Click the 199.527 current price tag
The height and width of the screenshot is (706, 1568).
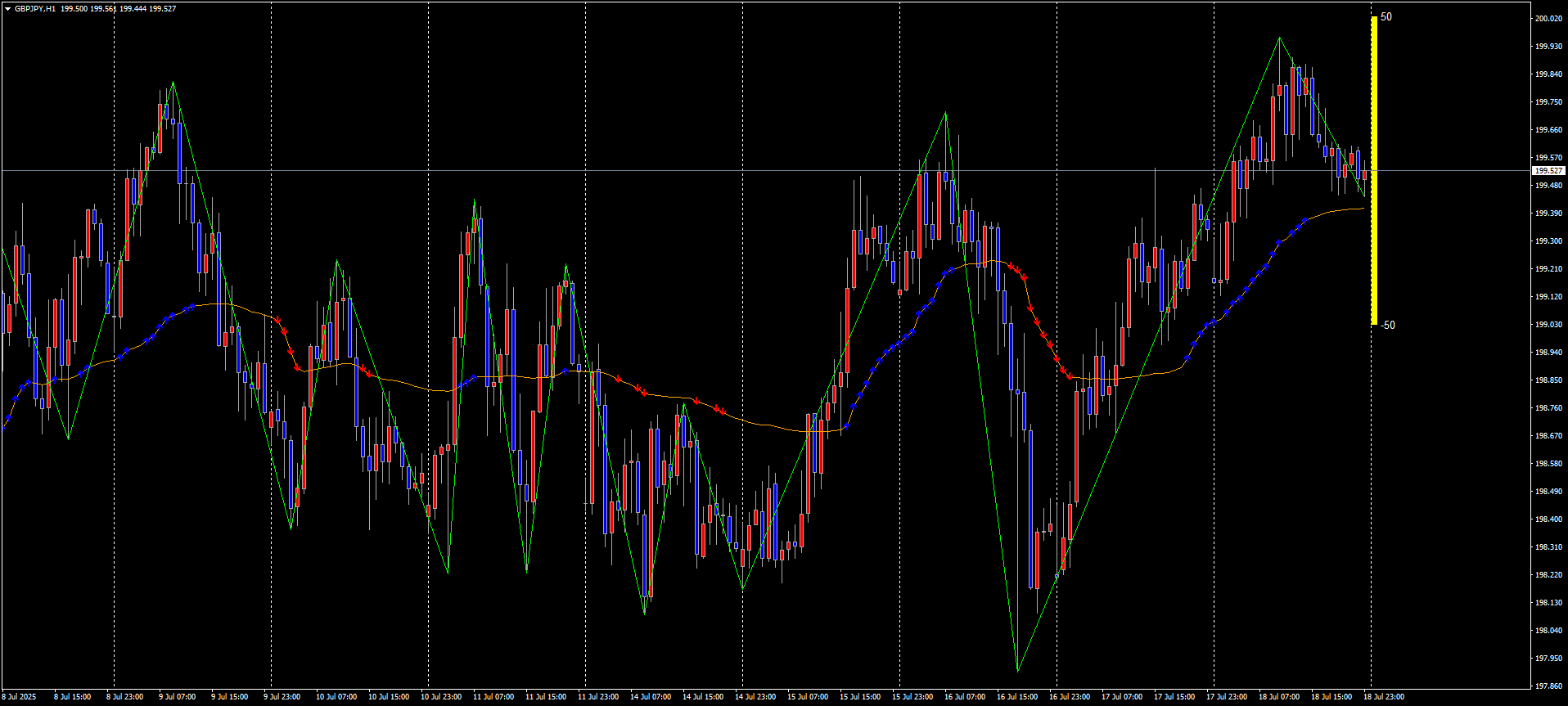pos(1548,171)
